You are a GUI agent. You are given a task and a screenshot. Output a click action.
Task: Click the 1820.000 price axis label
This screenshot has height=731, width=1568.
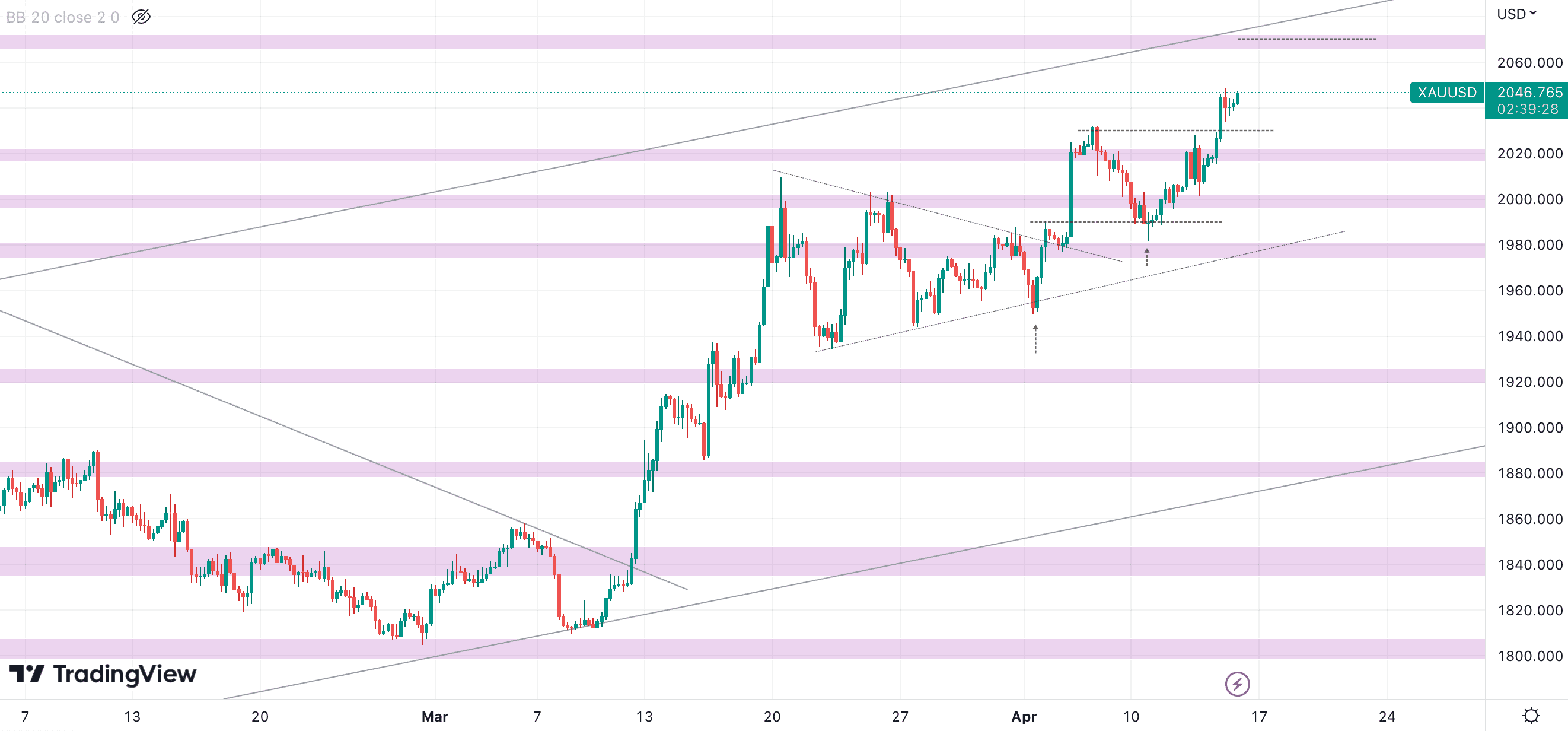click(1529, 611)
